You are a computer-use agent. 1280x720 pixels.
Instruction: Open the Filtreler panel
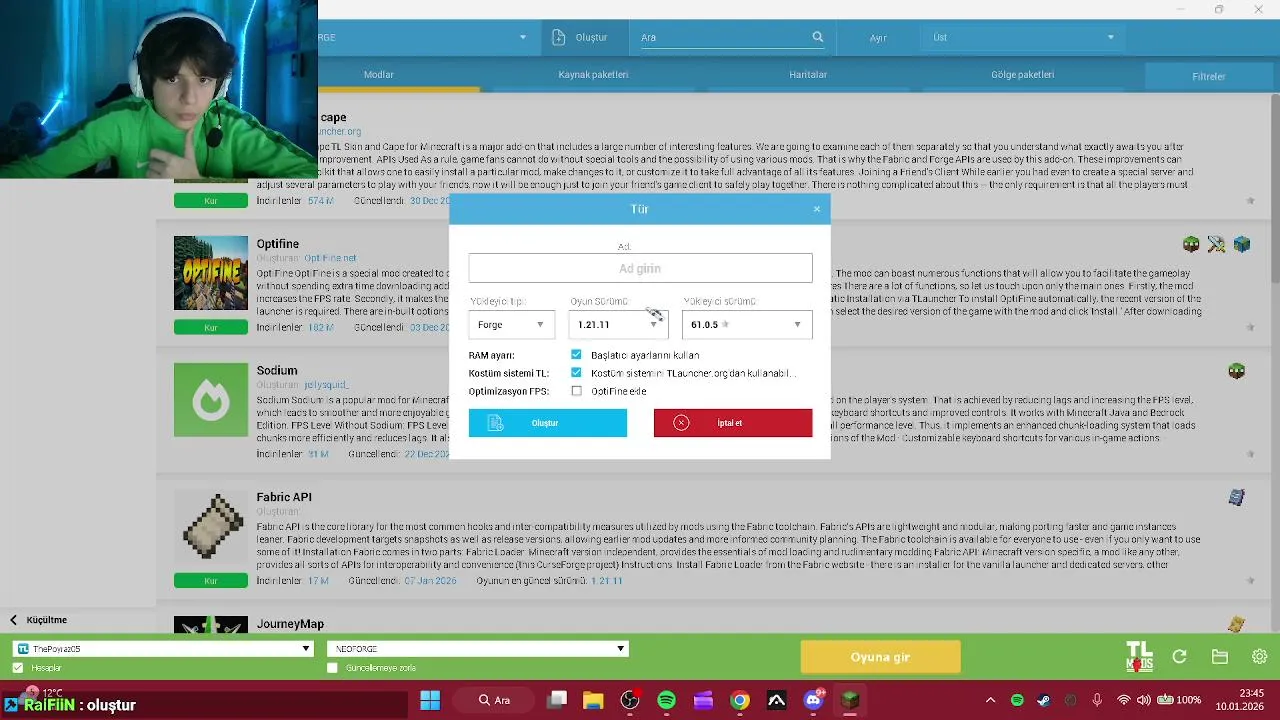coord(1208,76)
